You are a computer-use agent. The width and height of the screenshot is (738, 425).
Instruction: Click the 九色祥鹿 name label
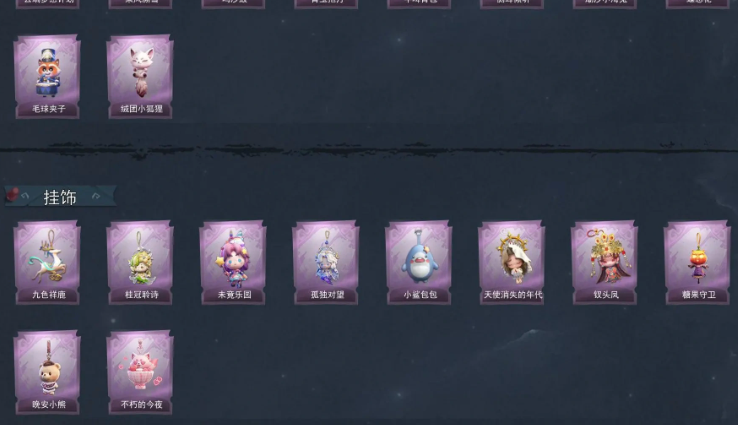(x=49, y=295)
